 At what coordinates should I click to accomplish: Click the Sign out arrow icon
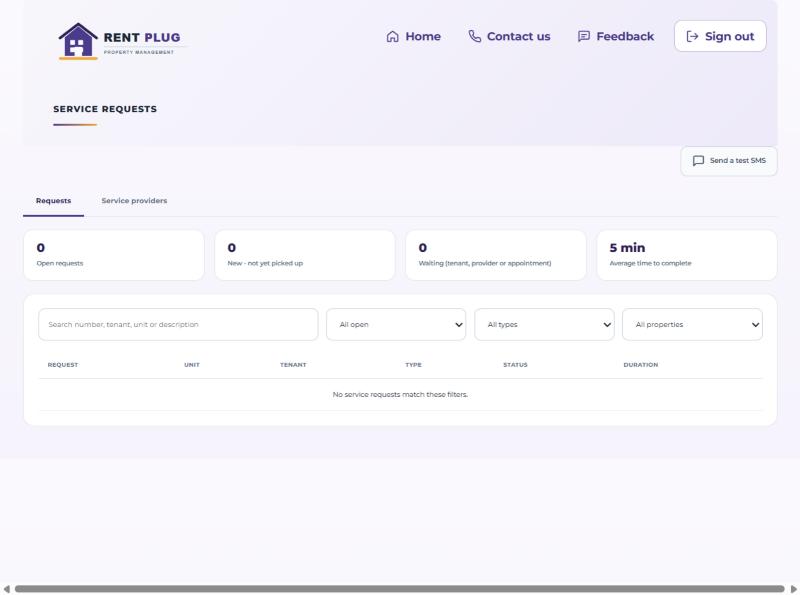692,36
